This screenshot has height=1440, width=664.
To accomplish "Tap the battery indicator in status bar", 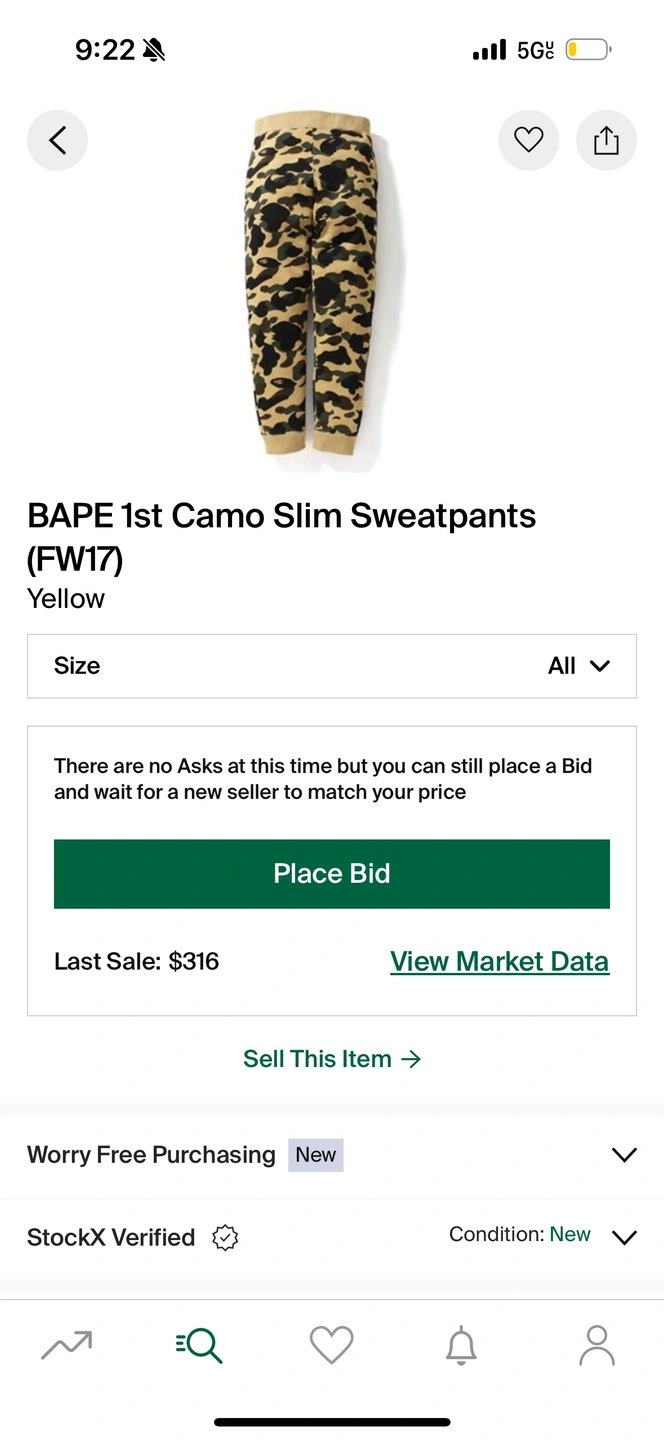I will (588, 49).
